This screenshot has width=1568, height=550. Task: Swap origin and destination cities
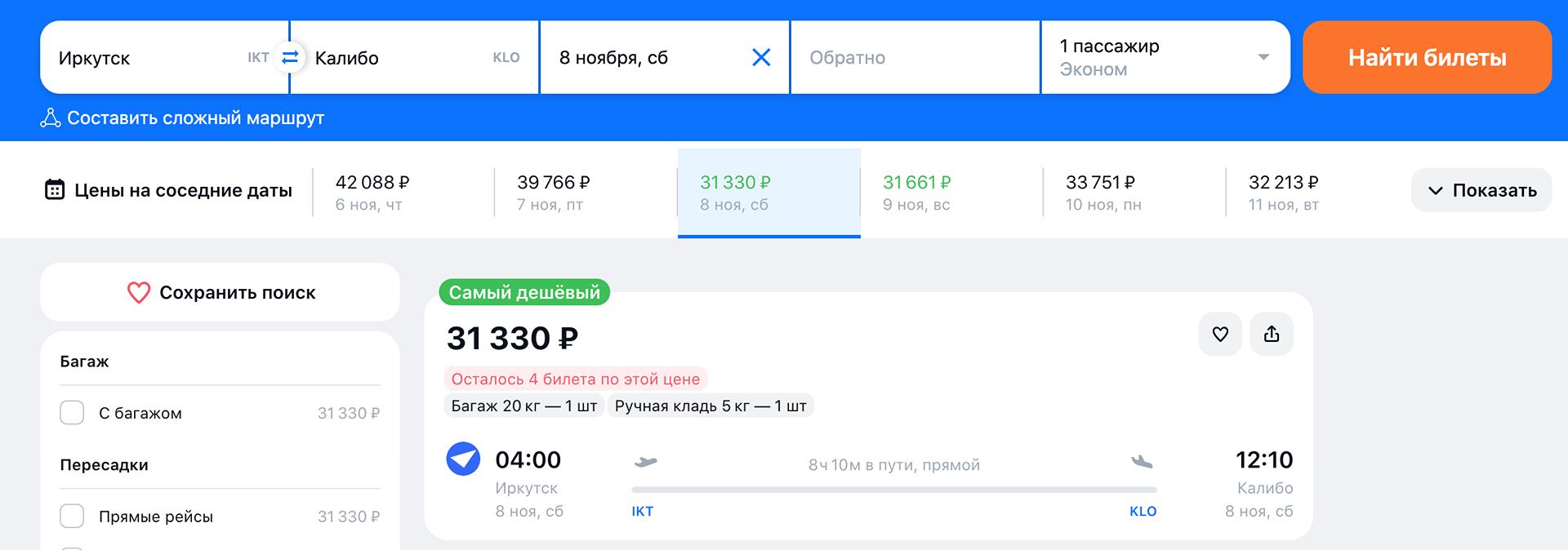pos(290,58)
